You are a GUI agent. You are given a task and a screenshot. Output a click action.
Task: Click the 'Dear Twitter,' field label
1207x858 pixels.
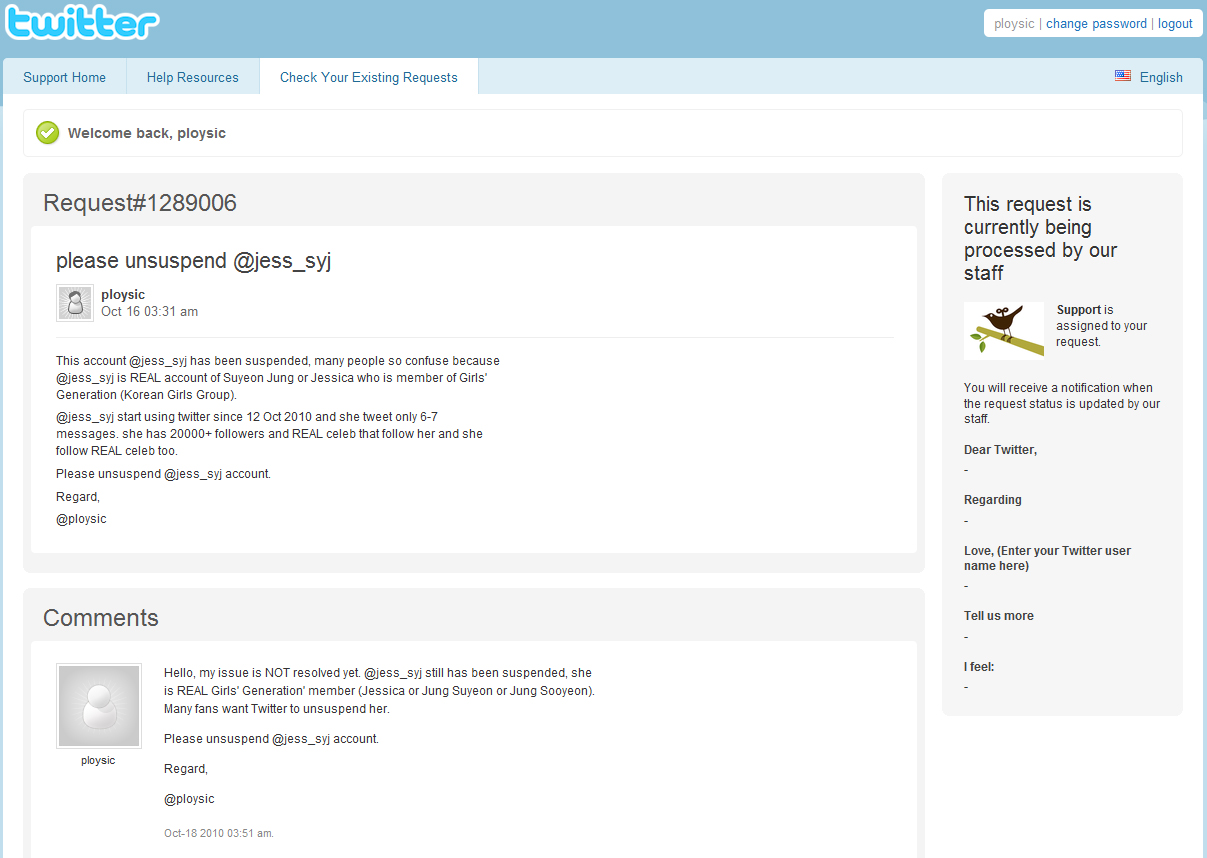coord(1000,450)
